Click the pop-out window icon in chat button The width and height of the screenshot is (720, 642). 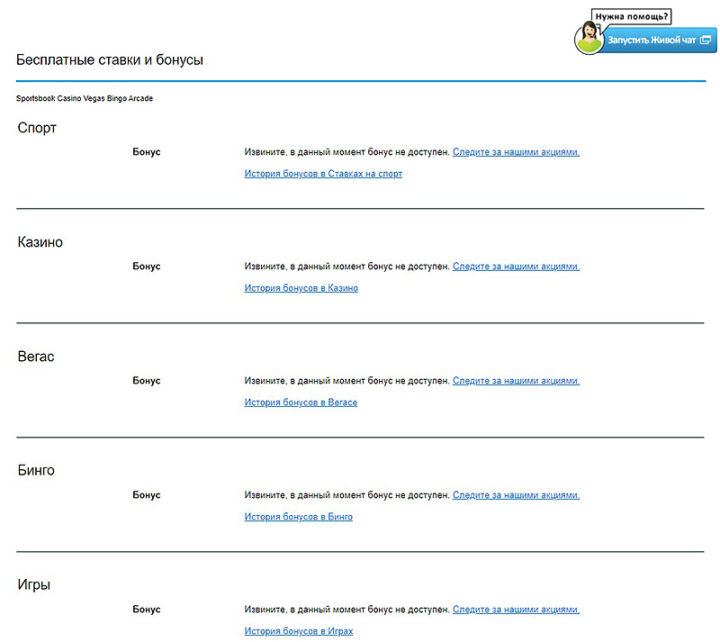point(706,40)
